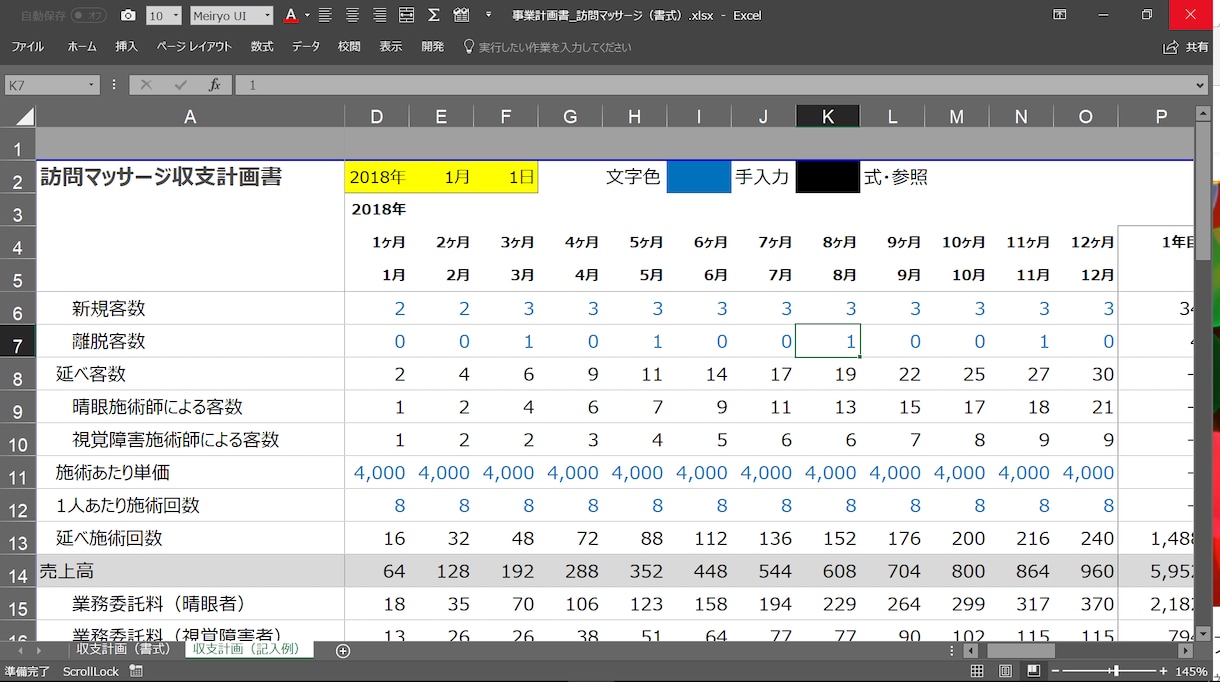Select the column K header
The width and height of the screenshot is (1220, 682).
[828, 117]
